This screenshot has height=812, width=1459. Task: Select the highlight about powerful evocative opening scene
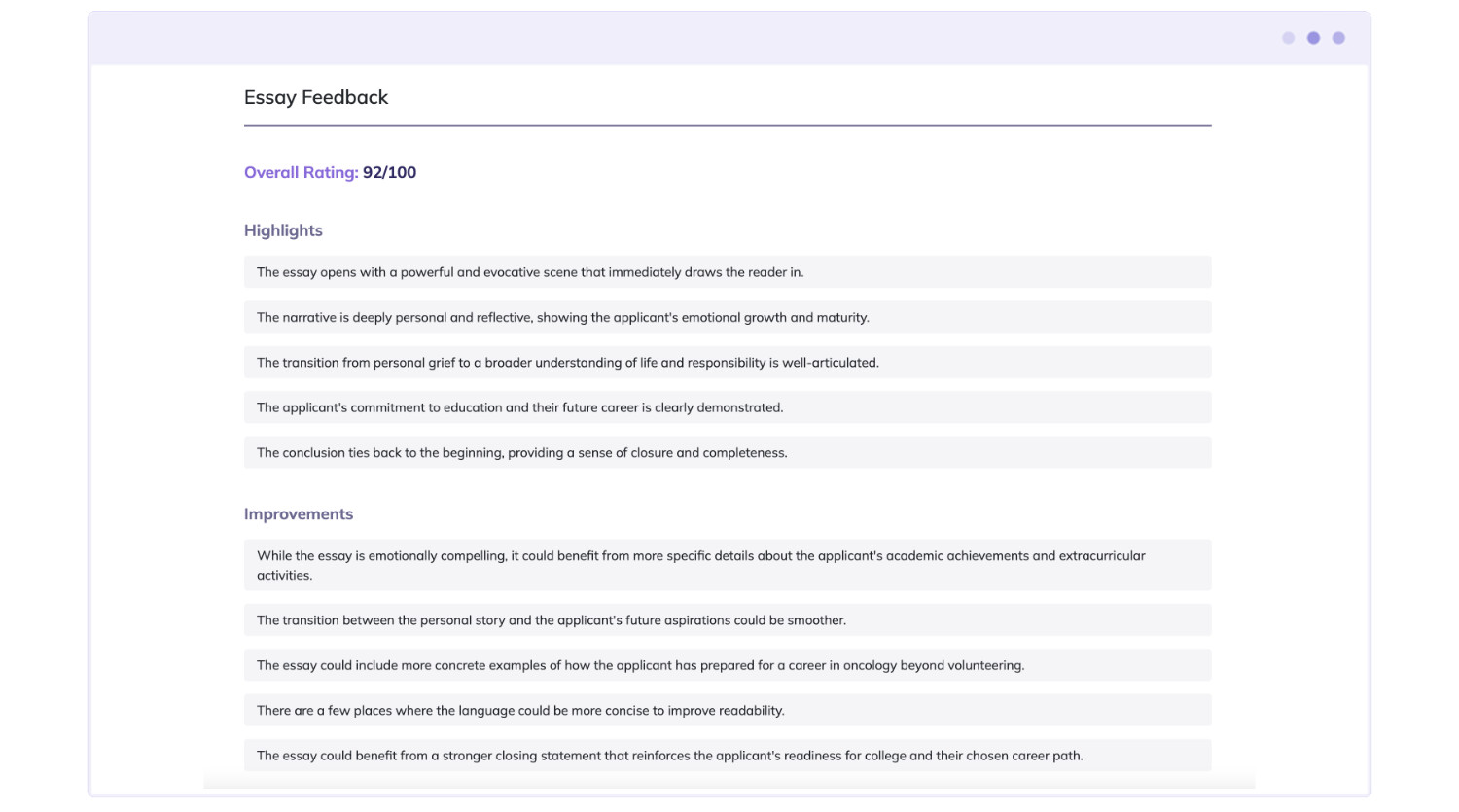coord(530,272)
